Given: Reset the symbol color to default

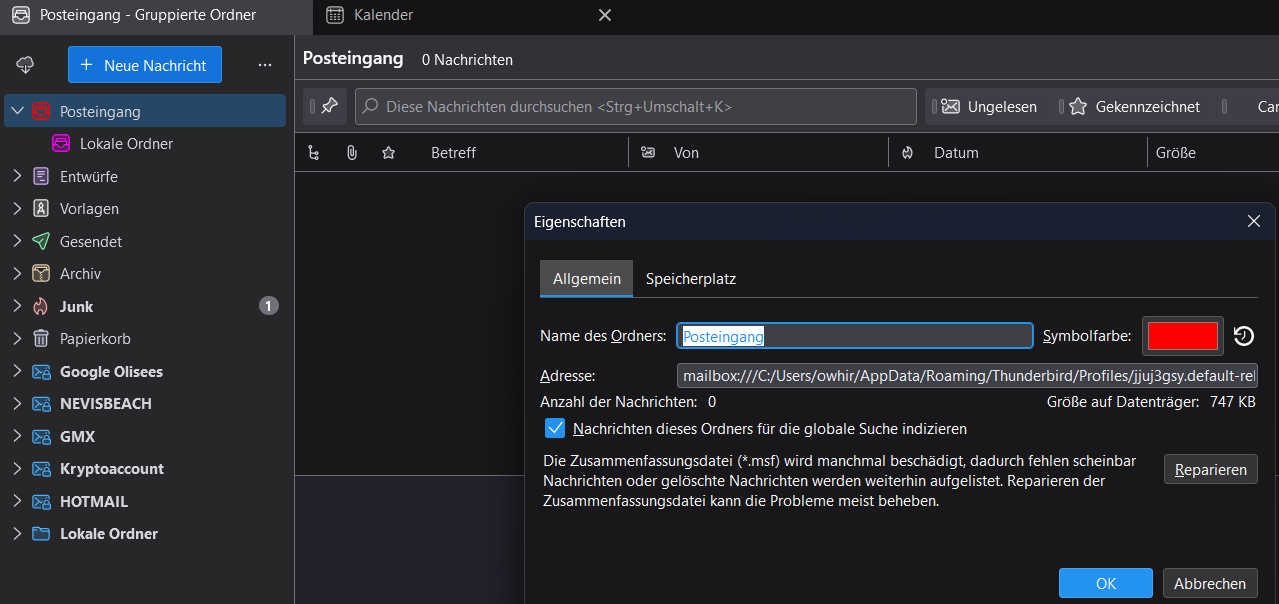Looking at the screenshot, I should pyautogui.click(x=1244, y=336).
